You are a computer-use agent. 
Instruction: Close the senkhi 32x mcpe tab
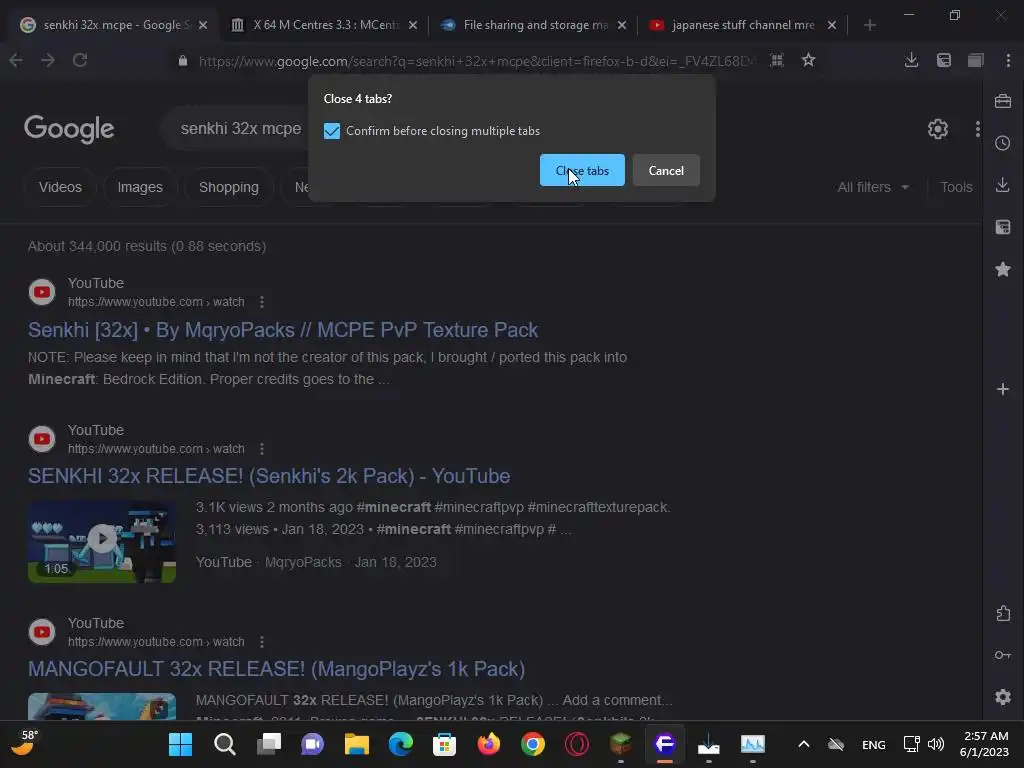tap(203, 25)
